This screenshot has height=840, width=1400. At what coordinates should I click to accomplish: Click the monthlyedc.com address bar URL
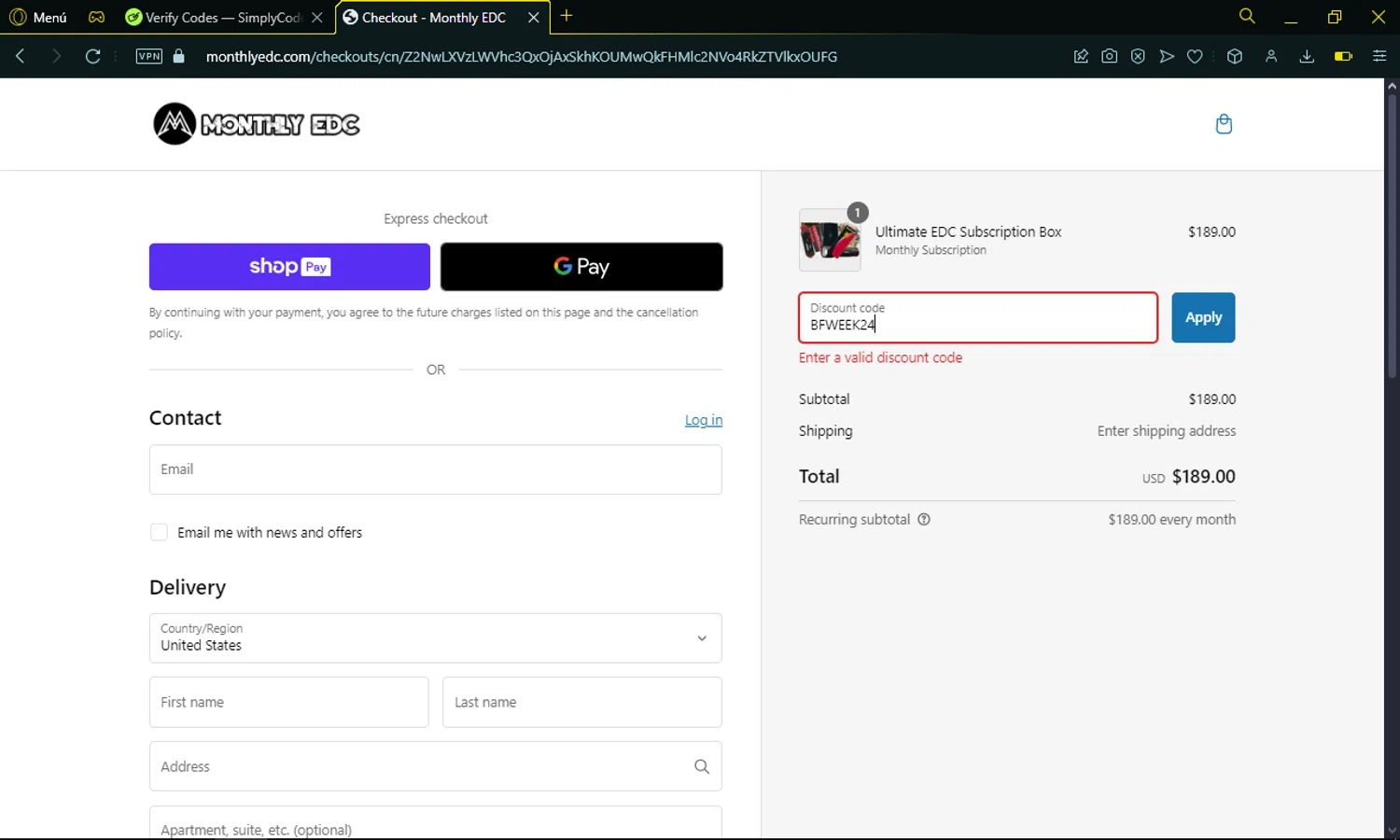(x=522, y=56)
